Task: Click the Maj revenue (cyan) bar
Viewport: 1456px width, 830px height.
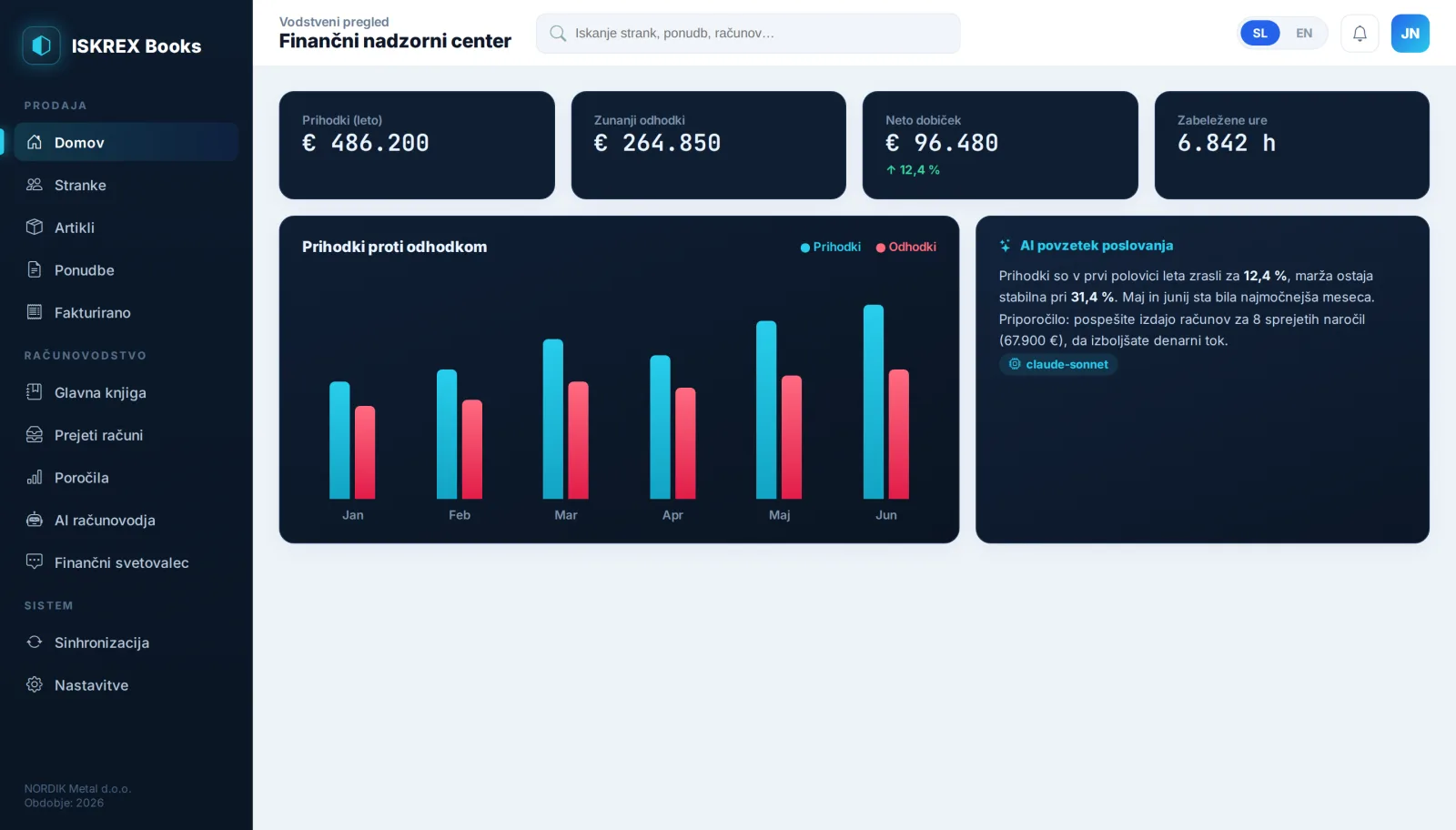Action: click(x=766, y=410)
